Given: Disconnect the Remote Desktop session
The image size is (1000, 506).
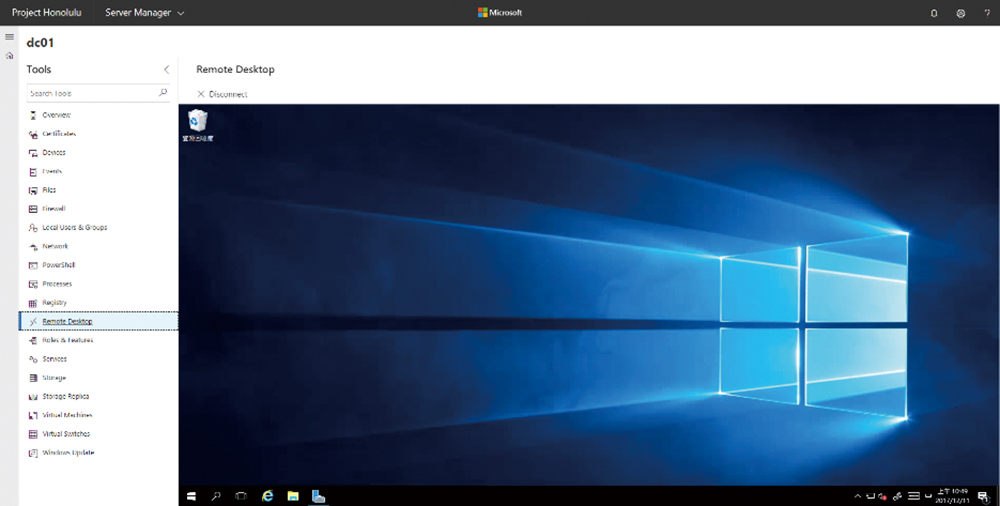Looking at the screenshot, I should point(222,94).
